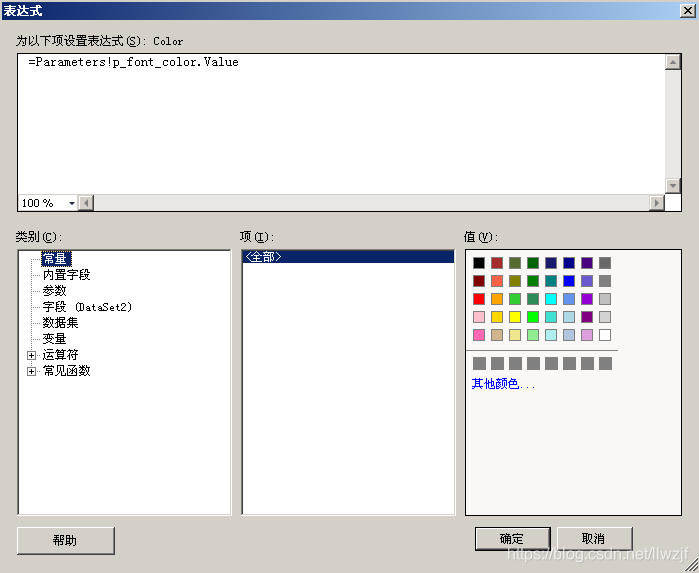Select the tomato color swatch
The height and width of the screenshot is (573, 699).
point(497,281)
